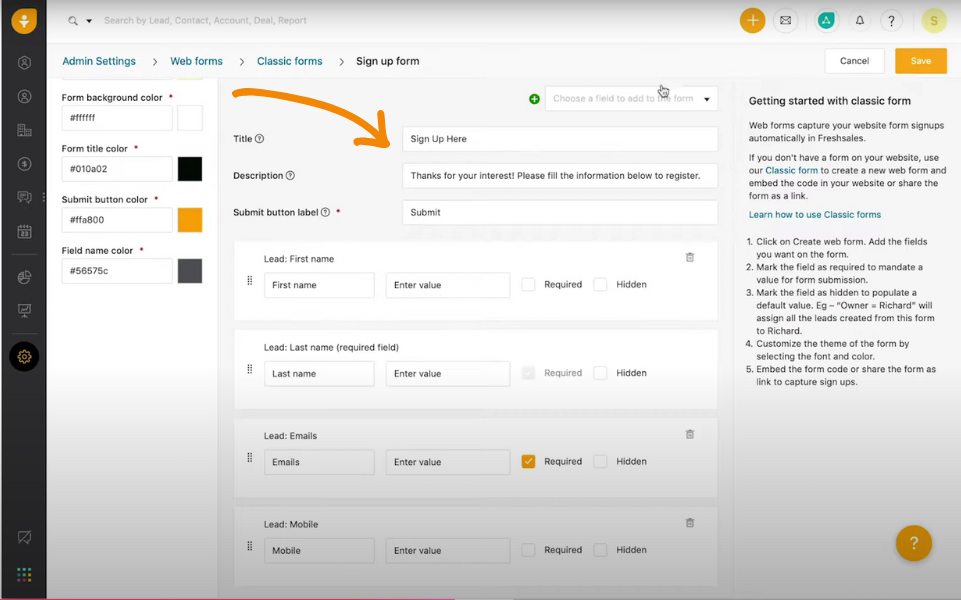Open Calendar icon in sidebar
The image size is (961, 600).
tap(25, 232)
